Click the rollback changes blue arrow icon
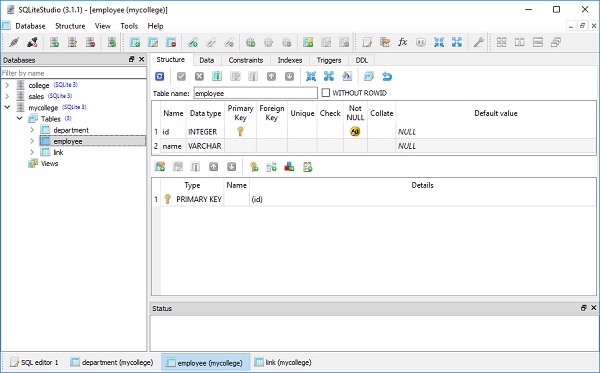Screen dimensions: 600x373 [387, 77]
